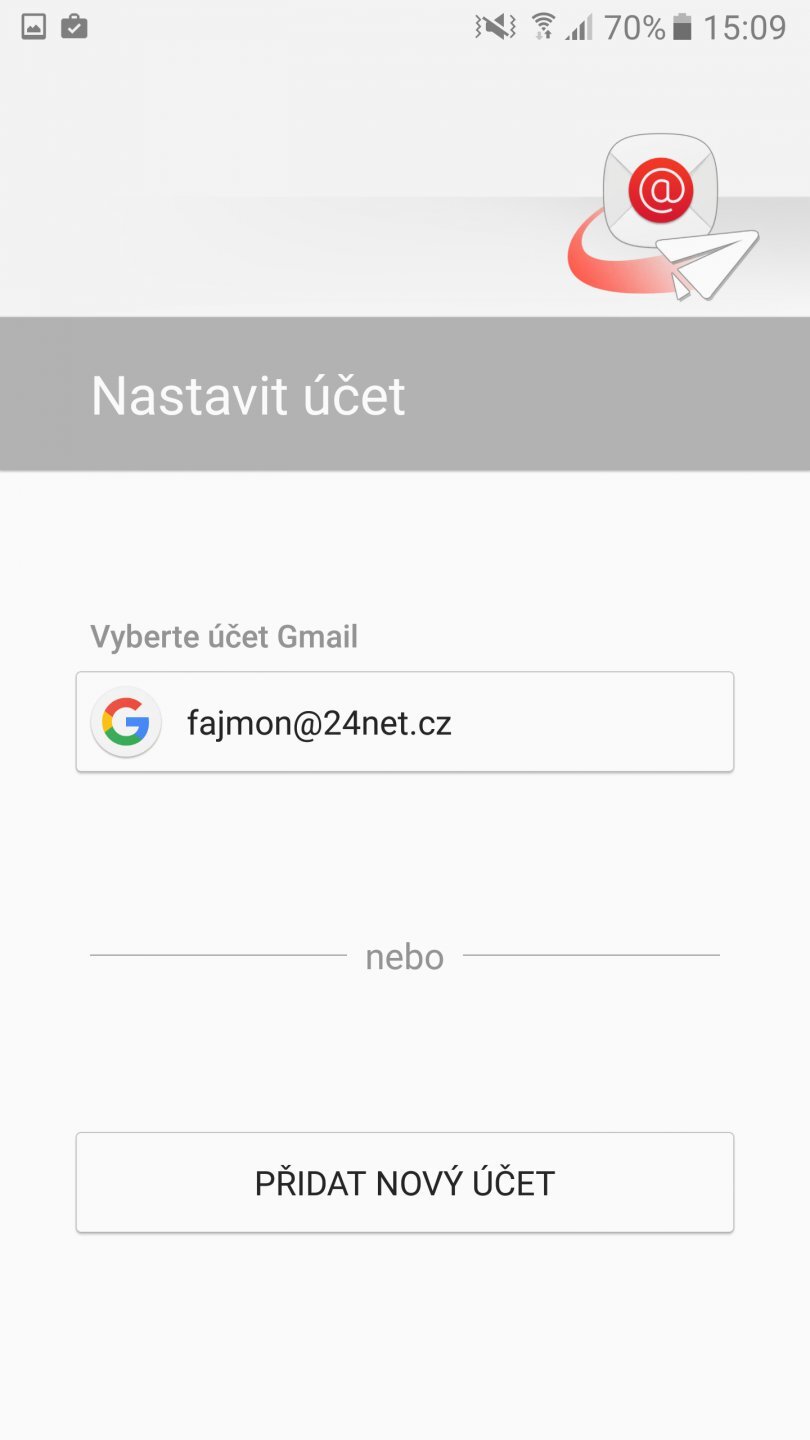Click the Vyberte účet Gmail label

point(224,637)
